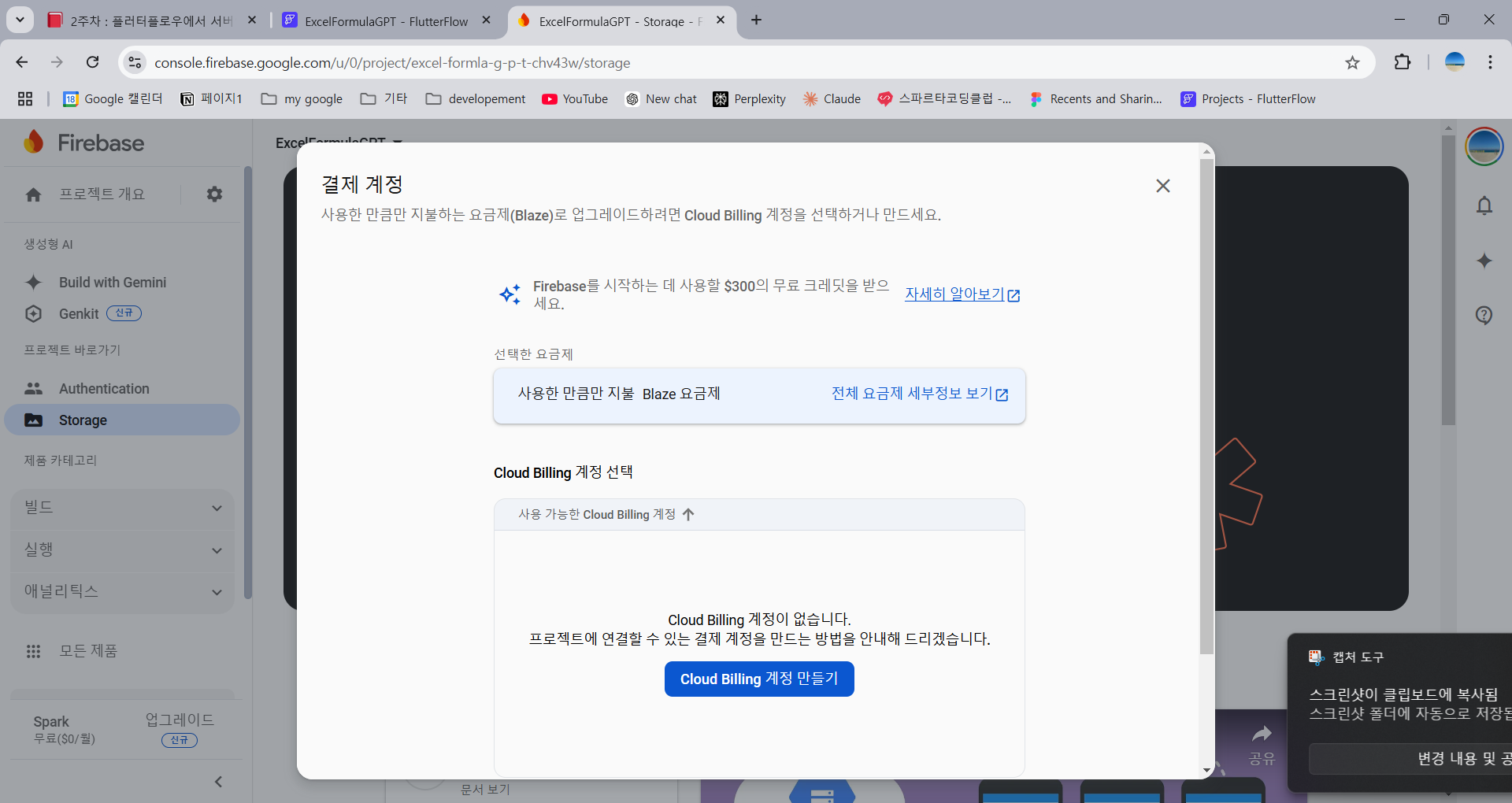Open 전체 요금제 세부정보 보기 link

pos(920,394)
